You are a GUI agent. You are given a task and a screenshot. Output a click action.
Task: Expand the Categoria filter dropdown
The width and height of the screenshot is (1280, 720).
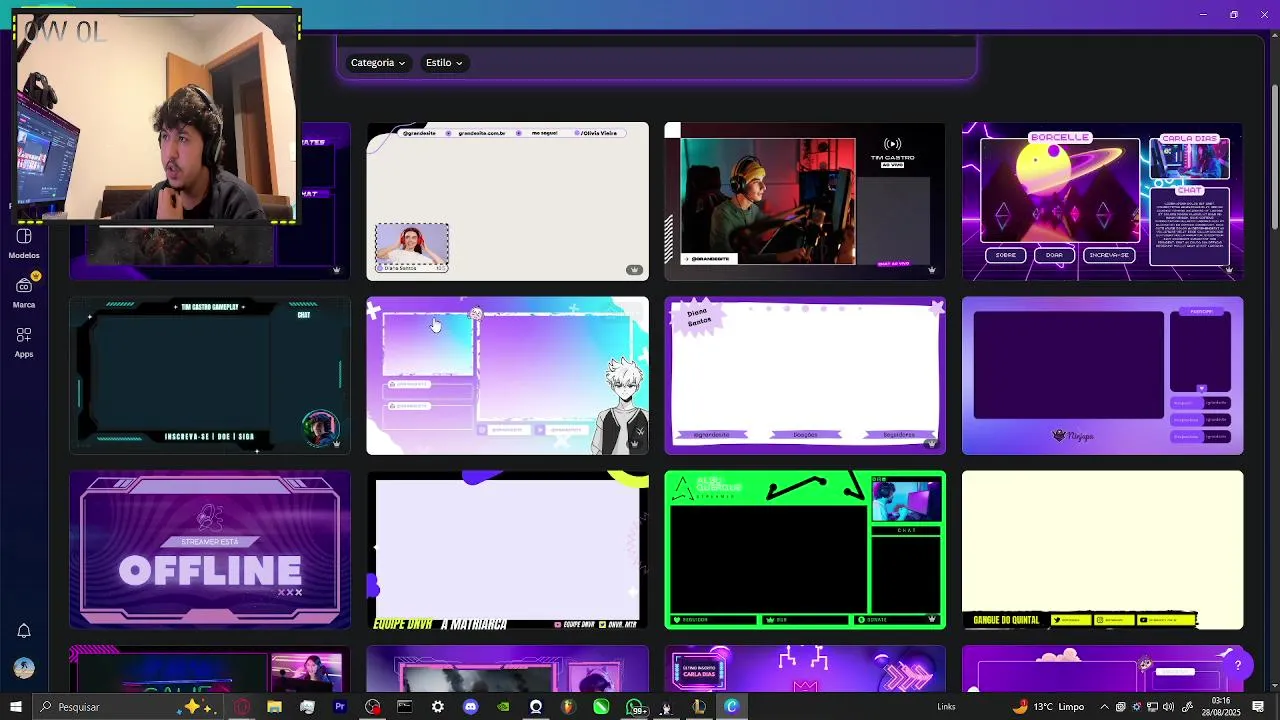[378, 63]
